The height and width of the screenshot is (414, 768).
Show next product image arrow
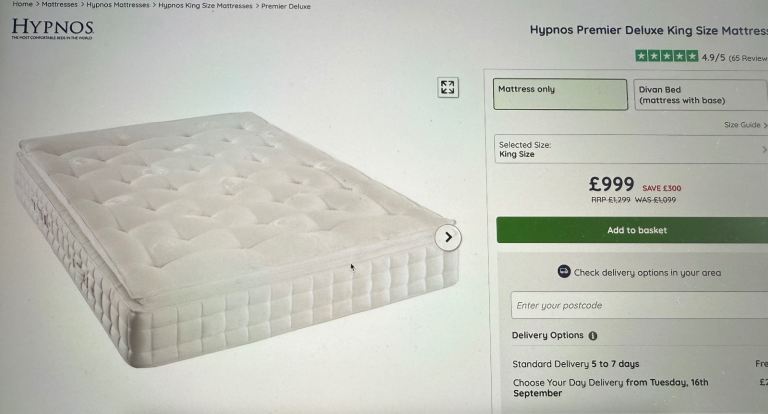click(448, 237)
